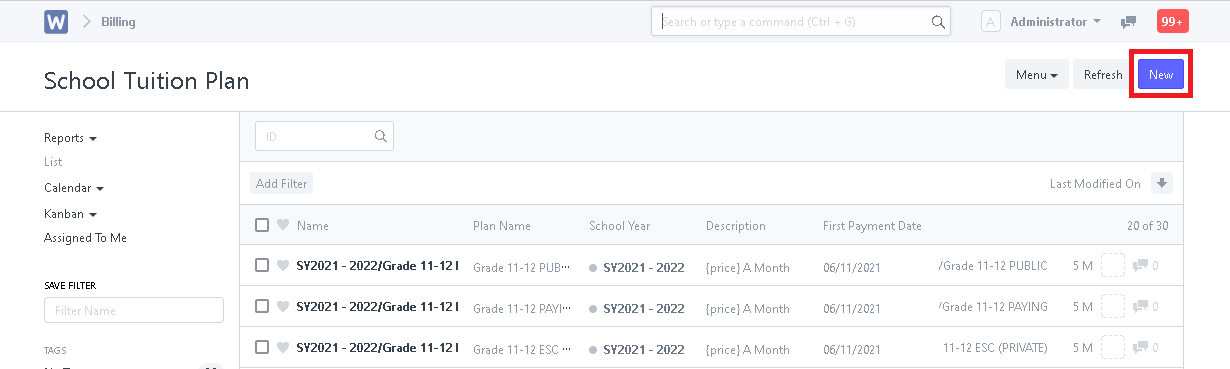Click the 11-12 ESC (PRIVATE) text

tap(995, 348)
